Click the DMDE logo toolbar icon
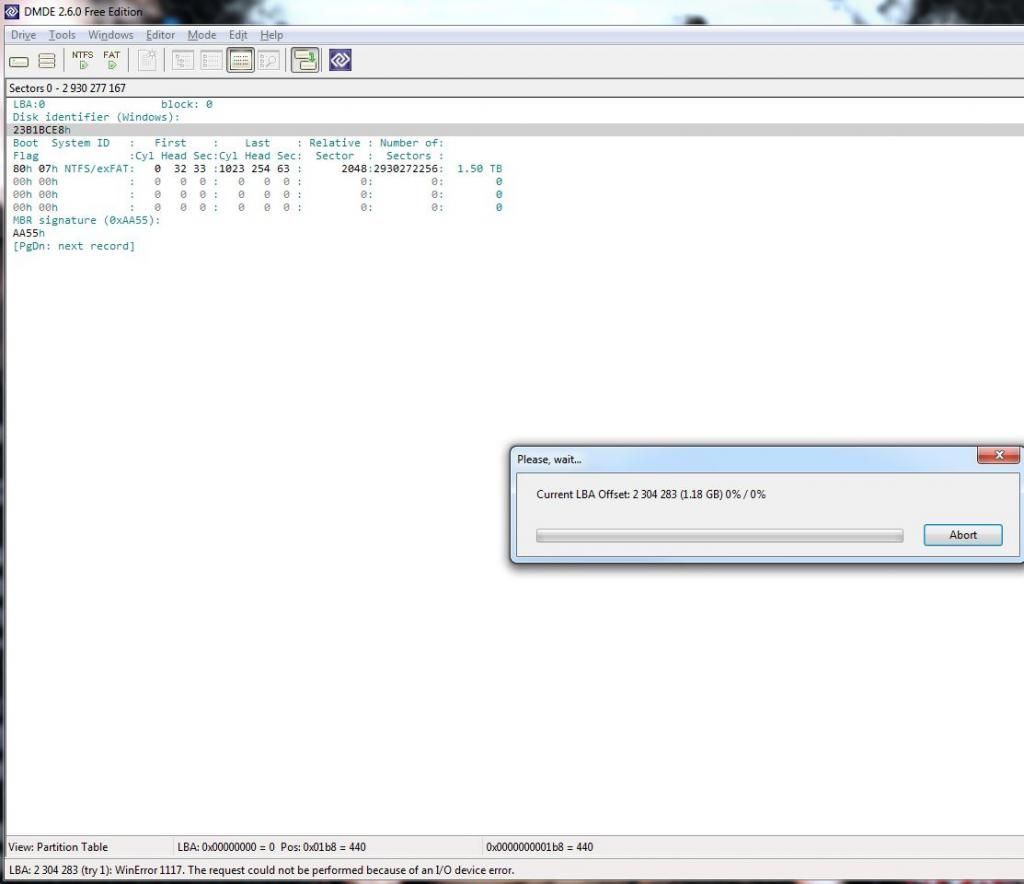This screenshot has width=1024, height=884. [x=340, y=61]
